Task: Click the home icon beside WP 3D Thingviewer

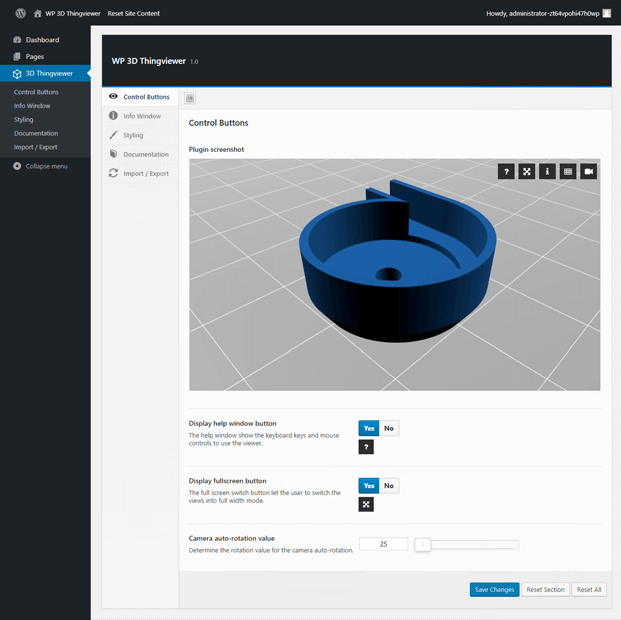Action: coord(38,13)
